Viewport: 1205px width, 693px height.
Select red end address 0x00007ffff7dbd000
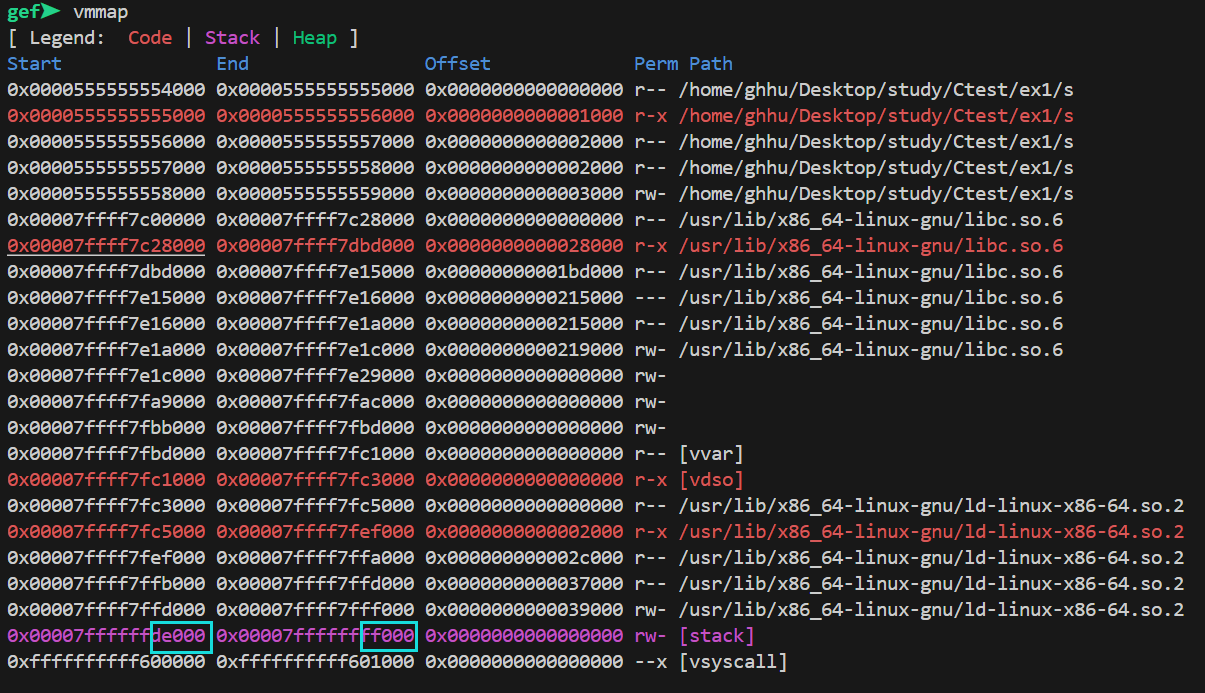315,246
